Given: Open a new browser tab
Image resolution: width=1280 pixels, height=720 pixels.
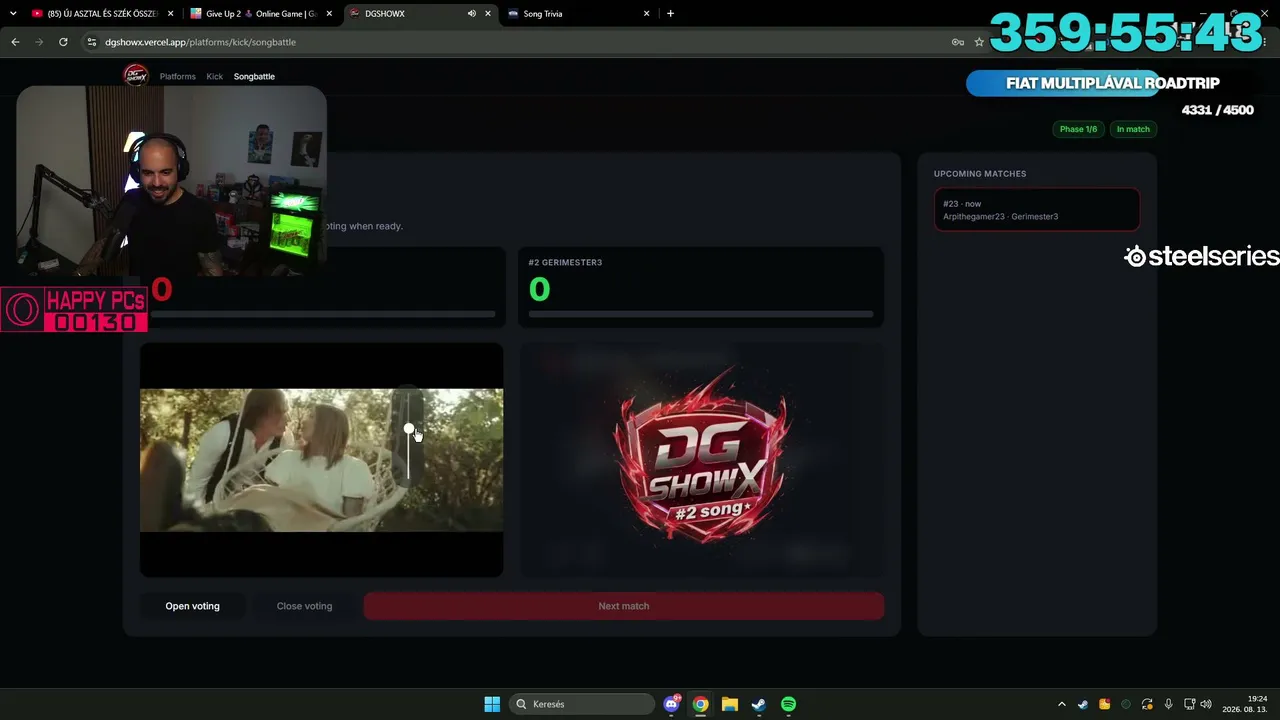Looking at the screenshot, I should pos(670,14).
